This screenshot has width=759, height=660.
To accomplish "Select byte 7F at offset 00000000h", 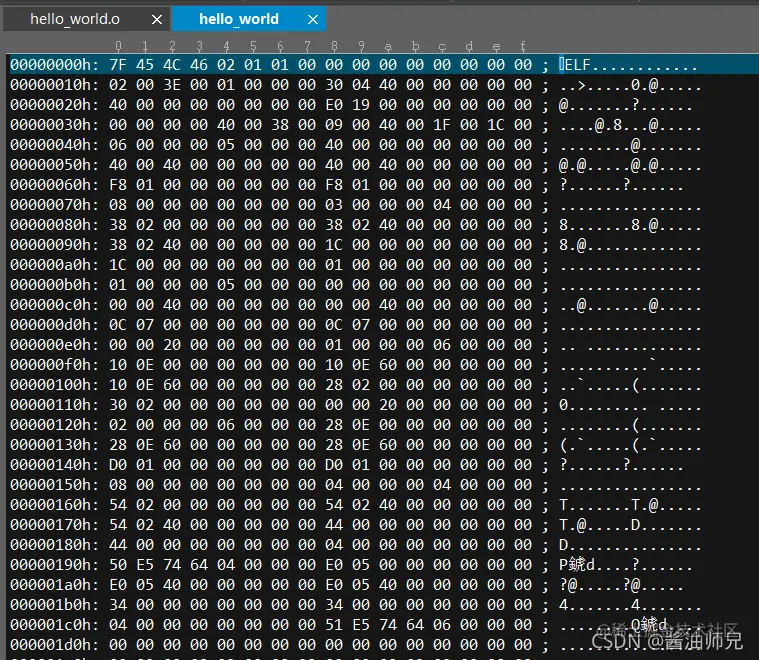I will [118, 65].
